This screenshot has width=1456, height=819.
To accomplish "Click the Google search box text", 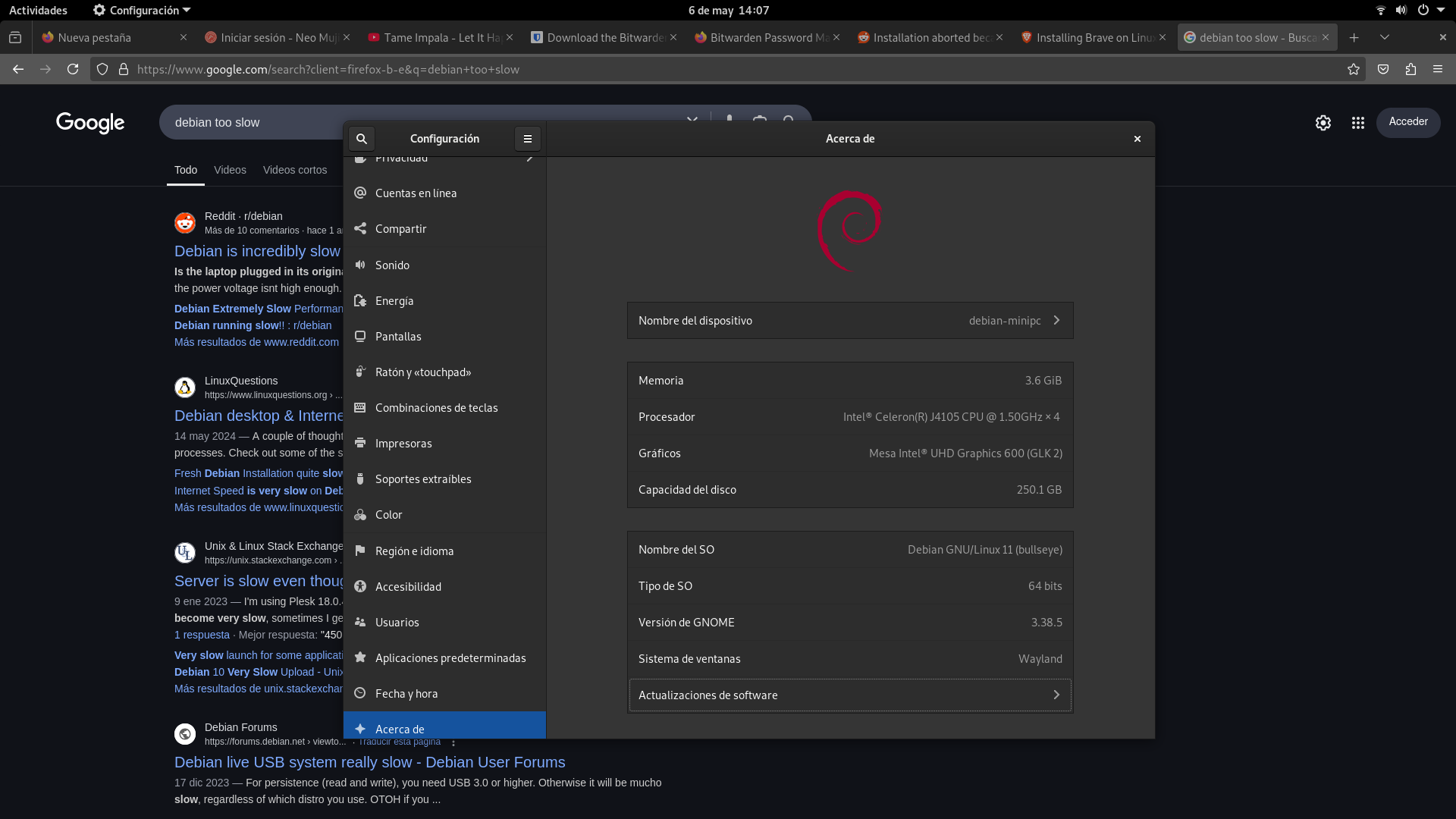I will (x=217, y=123).
